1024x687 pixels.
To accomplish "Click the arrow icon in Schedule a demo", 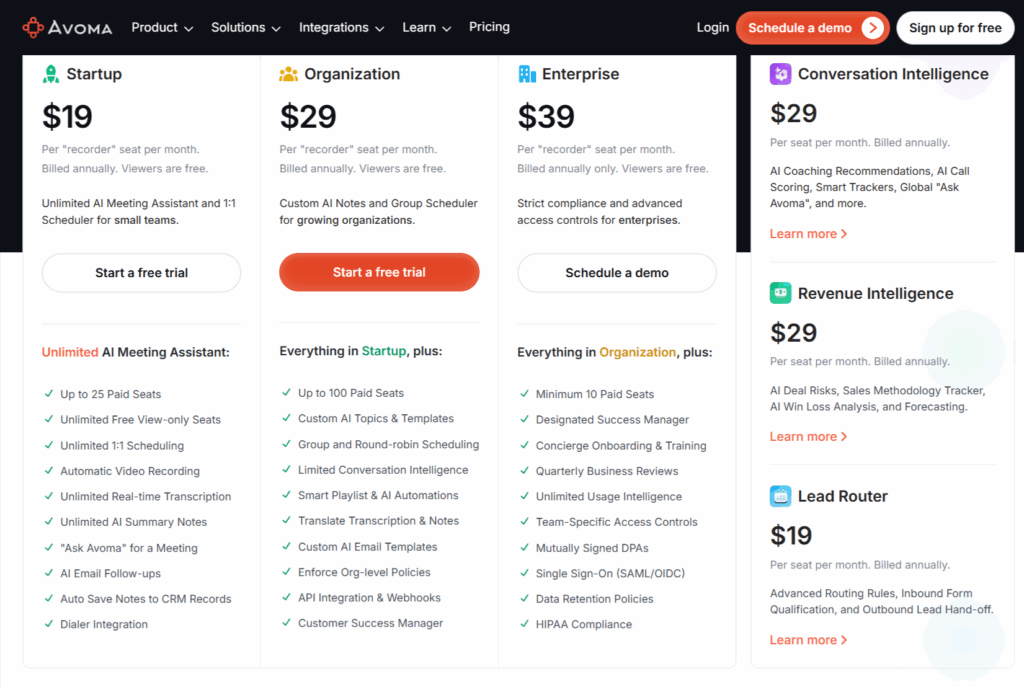I will [872, 28].
